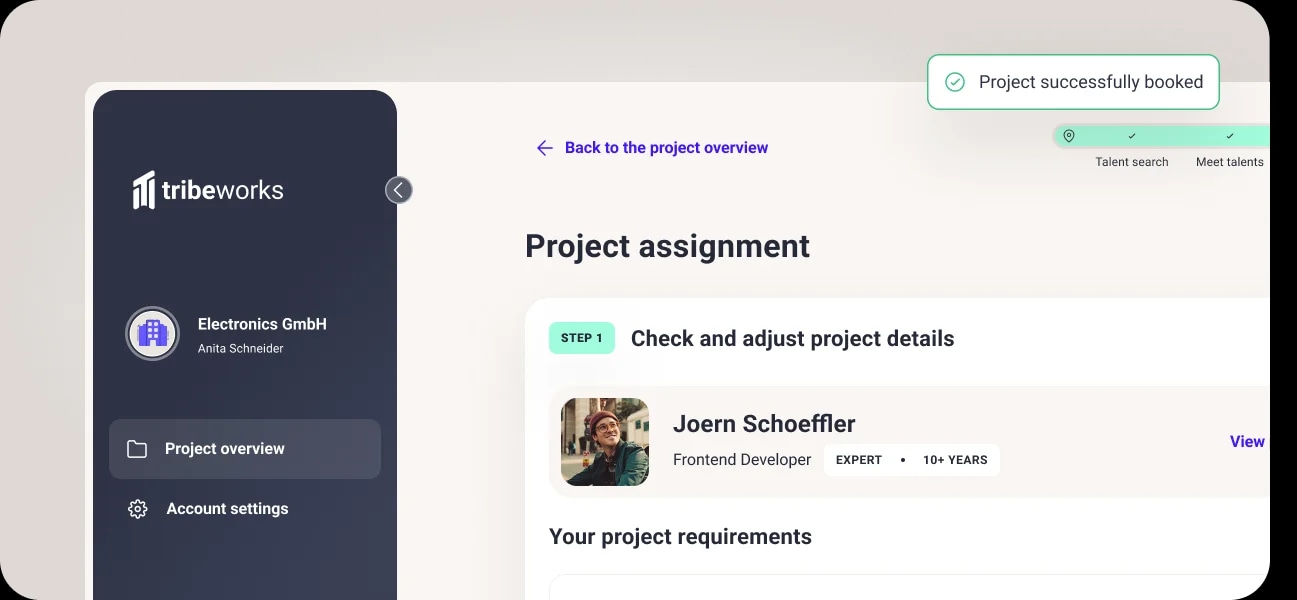The height and width of the screenshot is (600, 1297).
Task: Click the STEP 1 badge
Action: [x=581, y=338]
